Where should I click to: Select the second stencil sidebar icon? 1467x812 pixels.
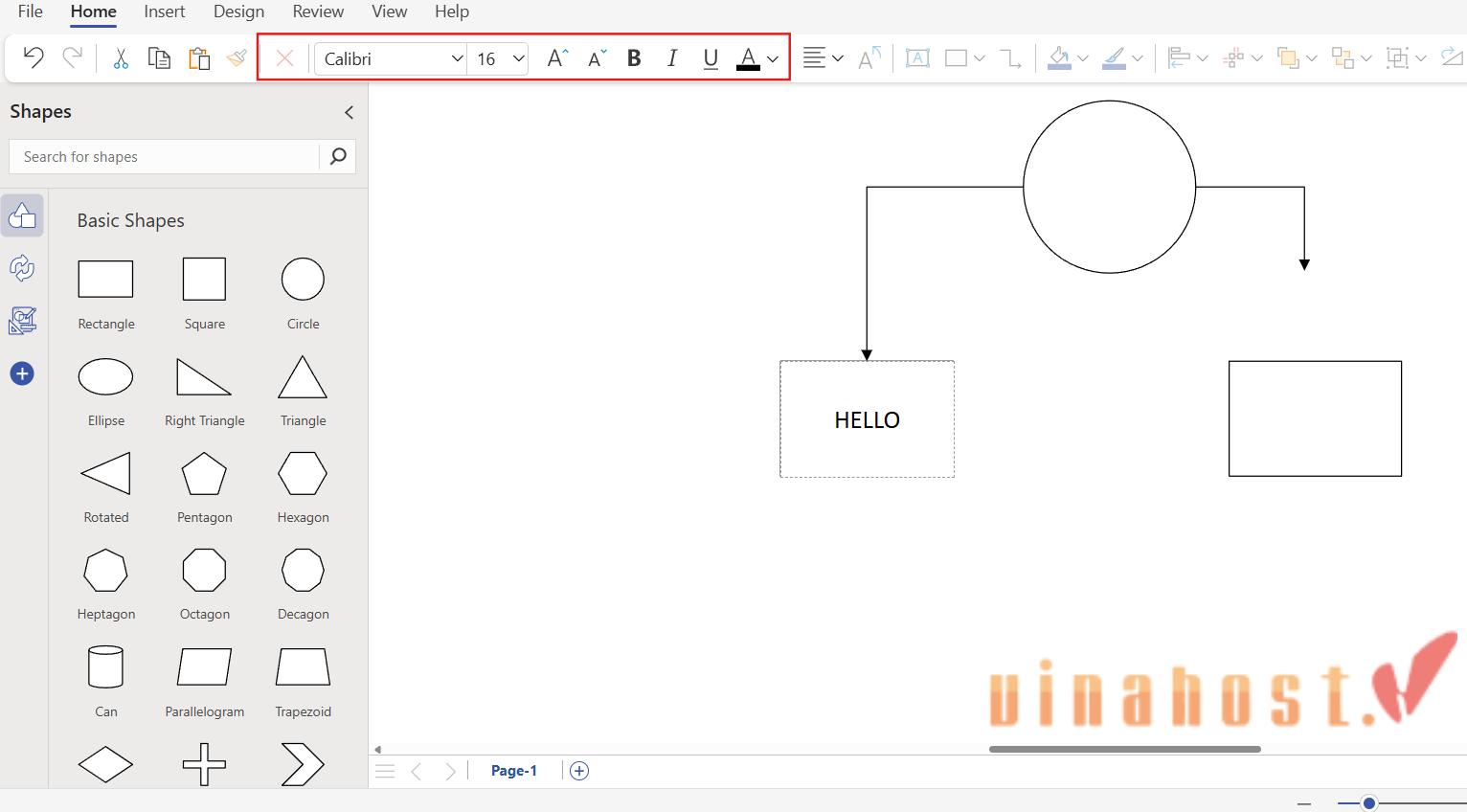tap(22, 268)
